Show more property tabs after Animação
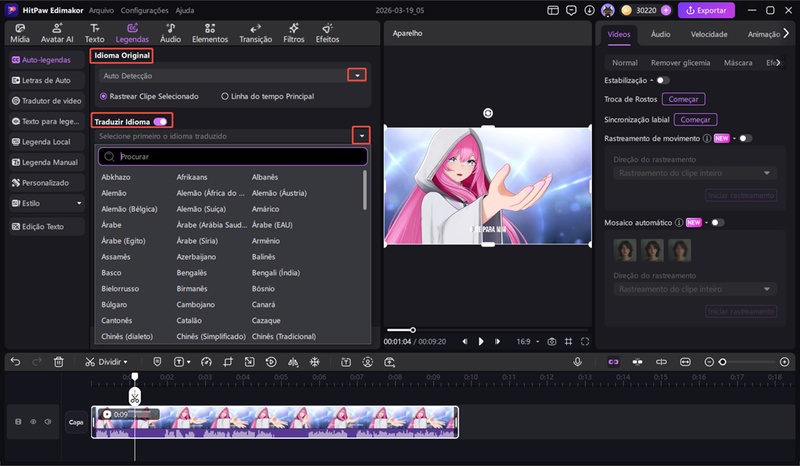800x466 pixels. point(786,34)
